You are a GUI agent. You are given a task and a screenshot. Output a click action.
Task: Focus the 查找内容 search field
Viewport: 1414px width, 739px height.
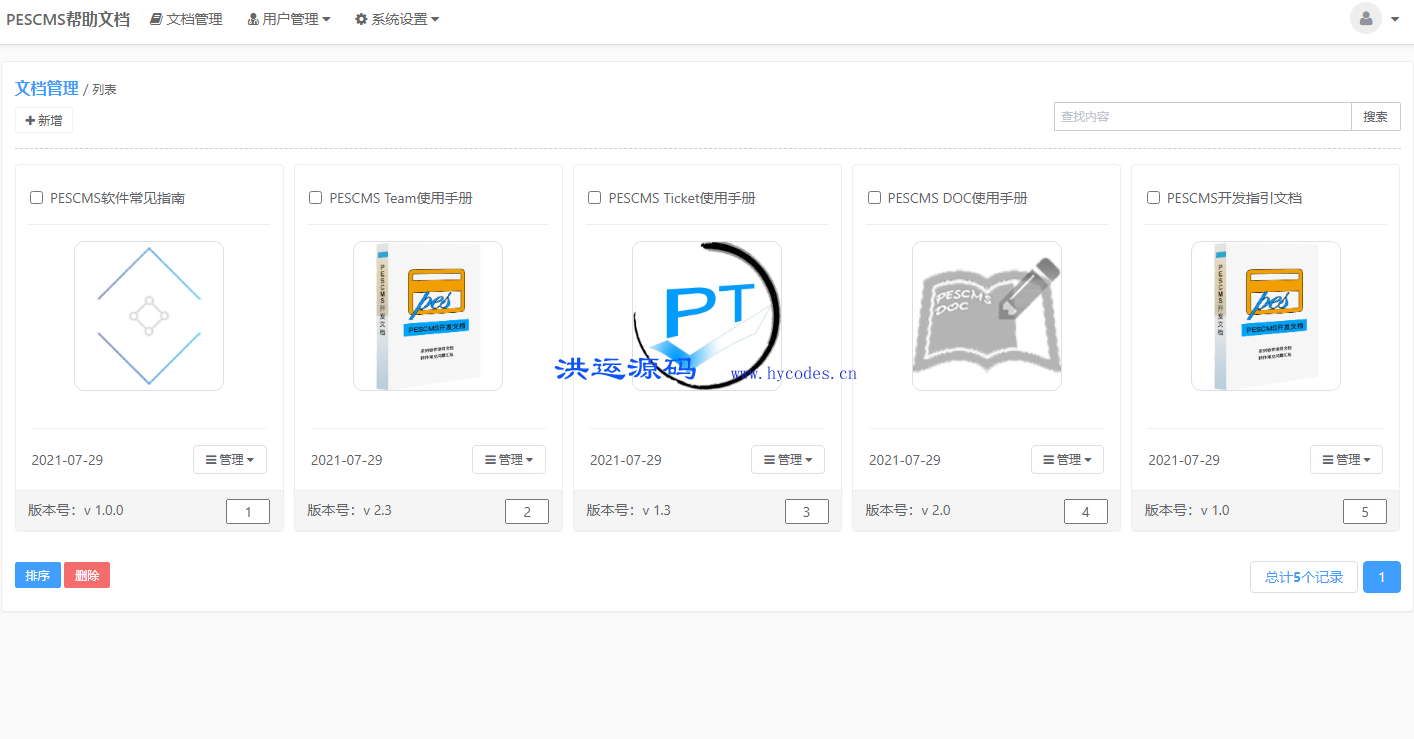[1202, 116]
